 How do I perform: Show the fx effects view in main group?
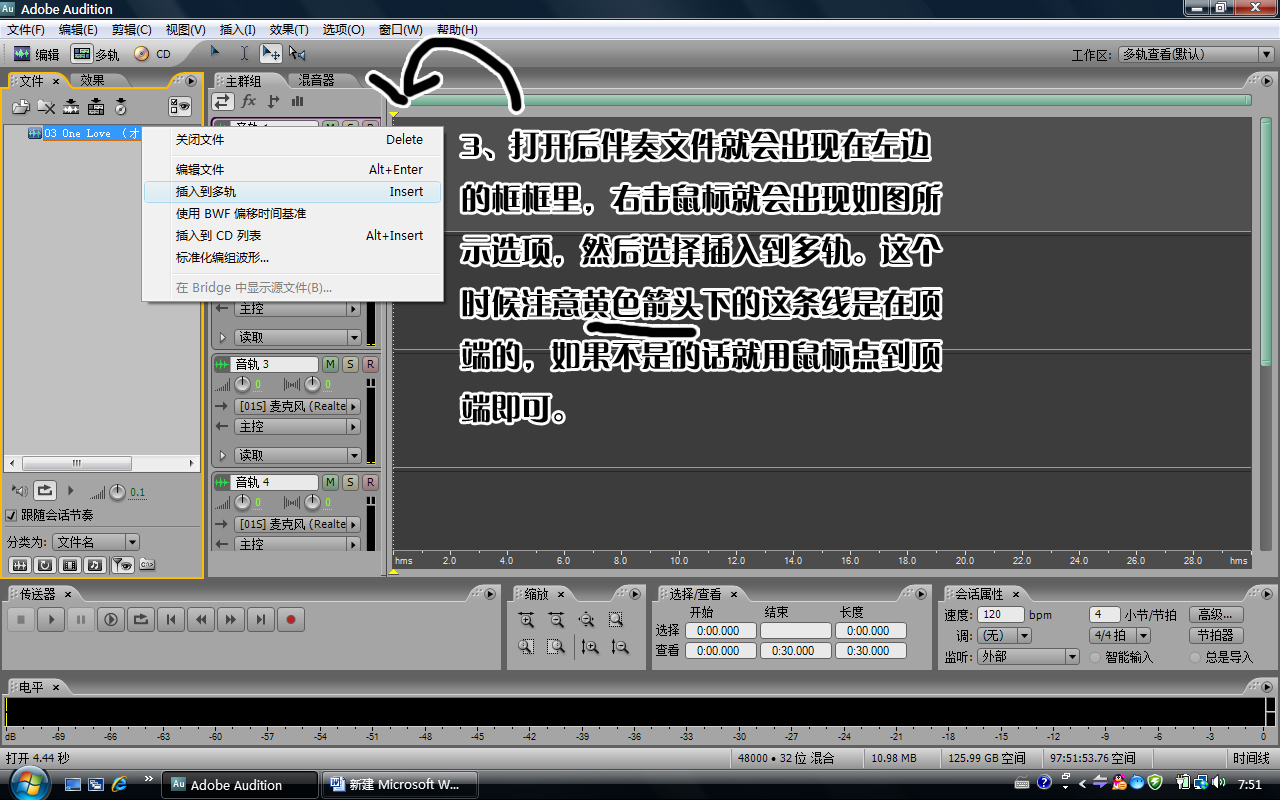point(248,101)
